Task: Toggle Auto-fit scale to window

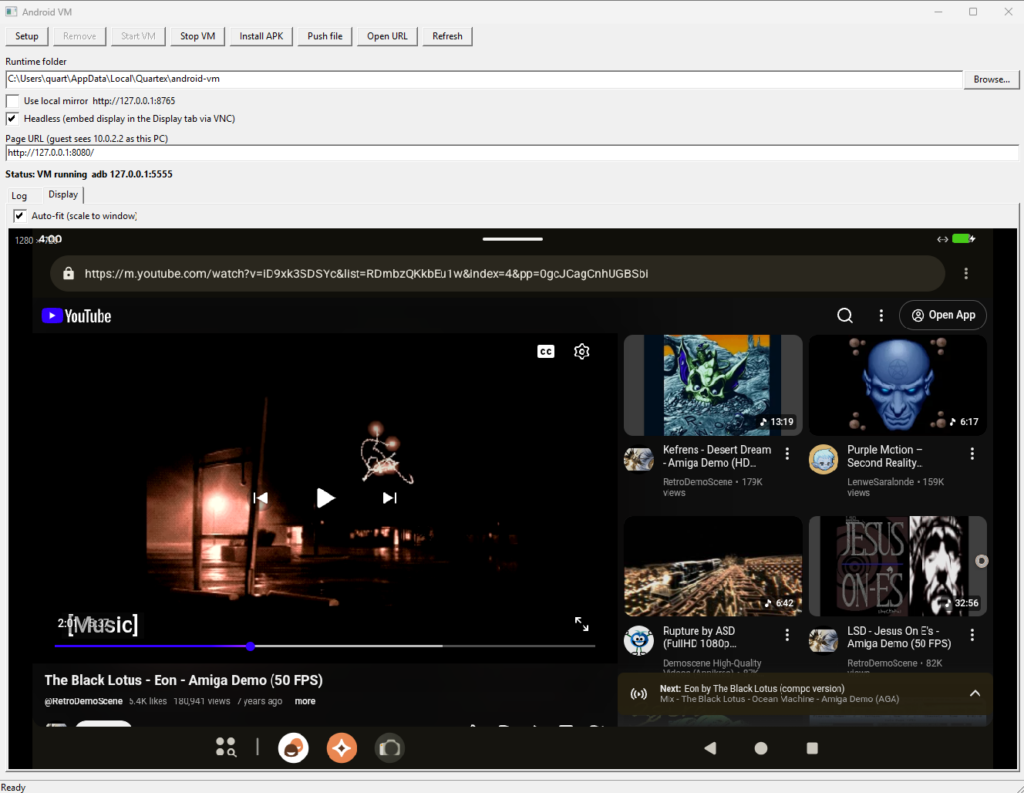Action: tap(20, 216)
